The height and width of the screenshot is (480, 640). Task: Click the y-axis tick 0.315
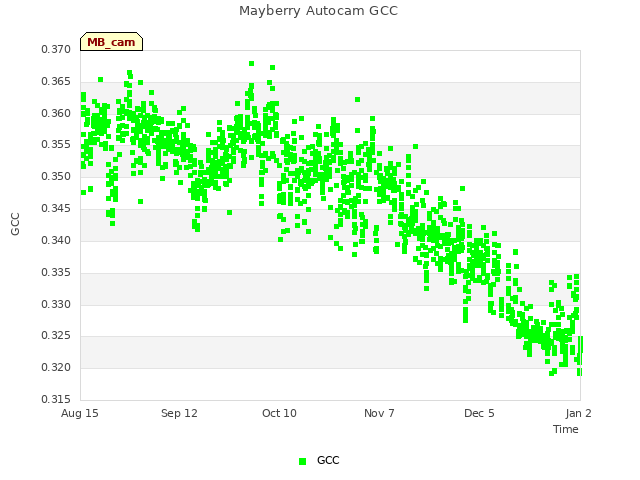coord(56,399)
